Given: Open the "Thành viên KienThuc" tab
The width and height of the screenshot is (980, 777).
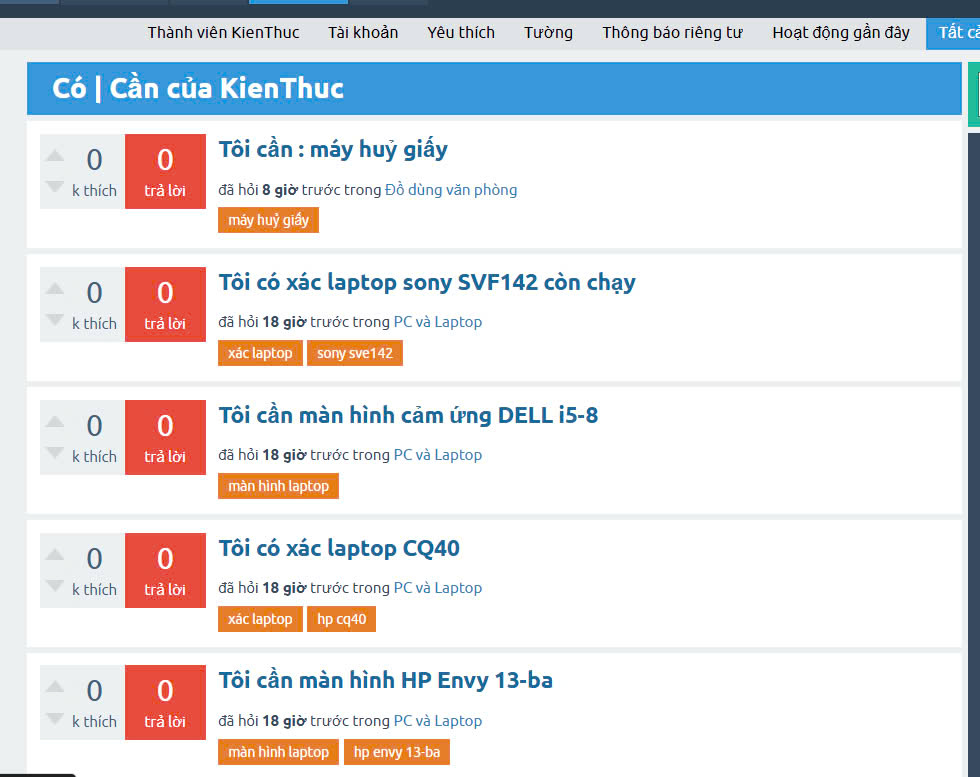Looking at the screenshot, I should pos(223,33).
